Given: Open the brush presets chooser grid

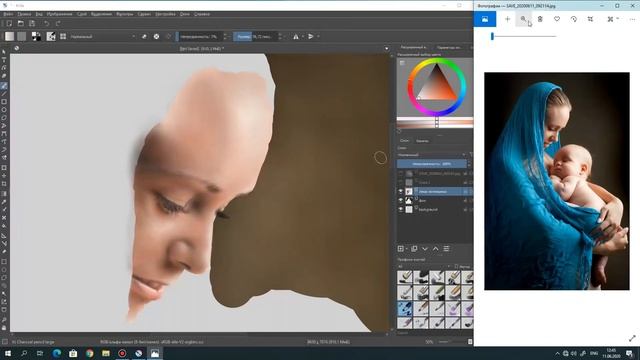Looking at the screenshot, I should 63,36.
